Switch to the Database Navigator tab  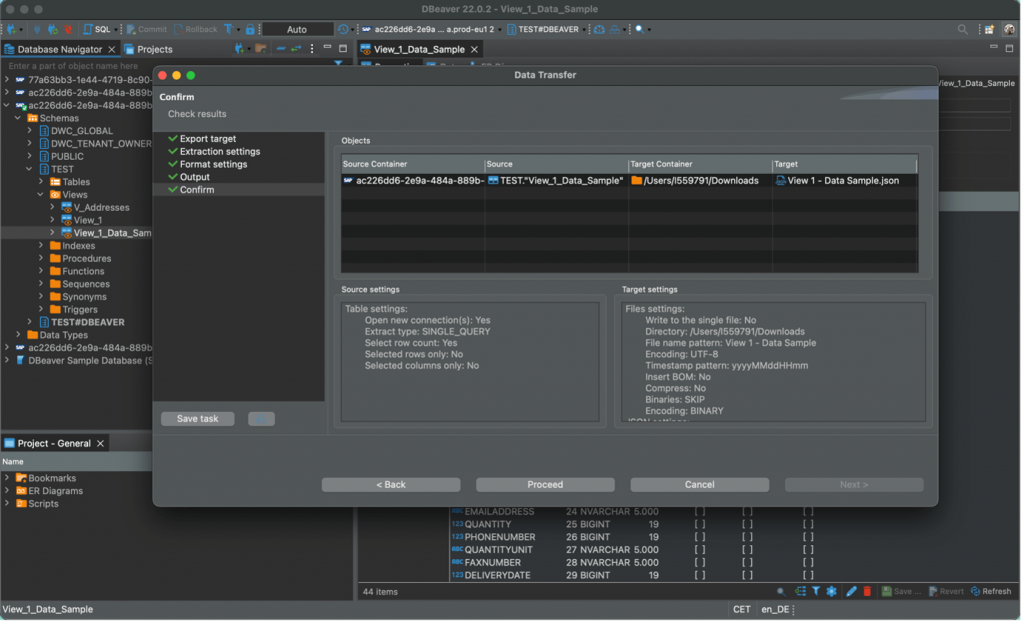(59, 49)
